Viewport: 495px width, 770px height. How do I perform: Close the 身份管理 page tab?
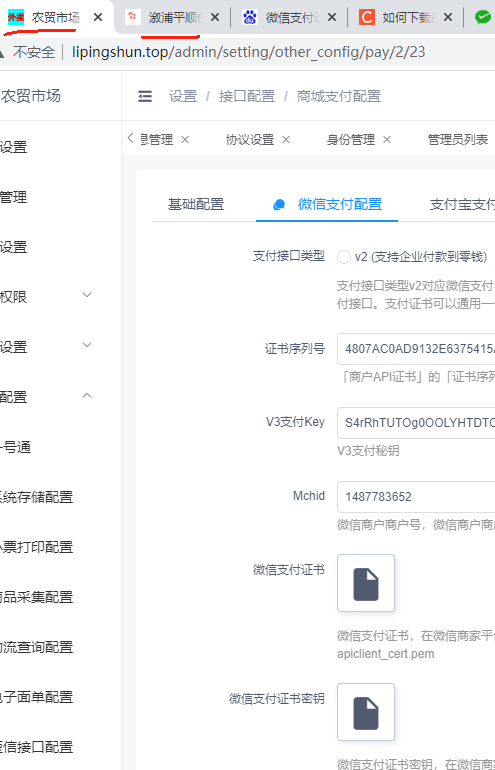(387, 140)
